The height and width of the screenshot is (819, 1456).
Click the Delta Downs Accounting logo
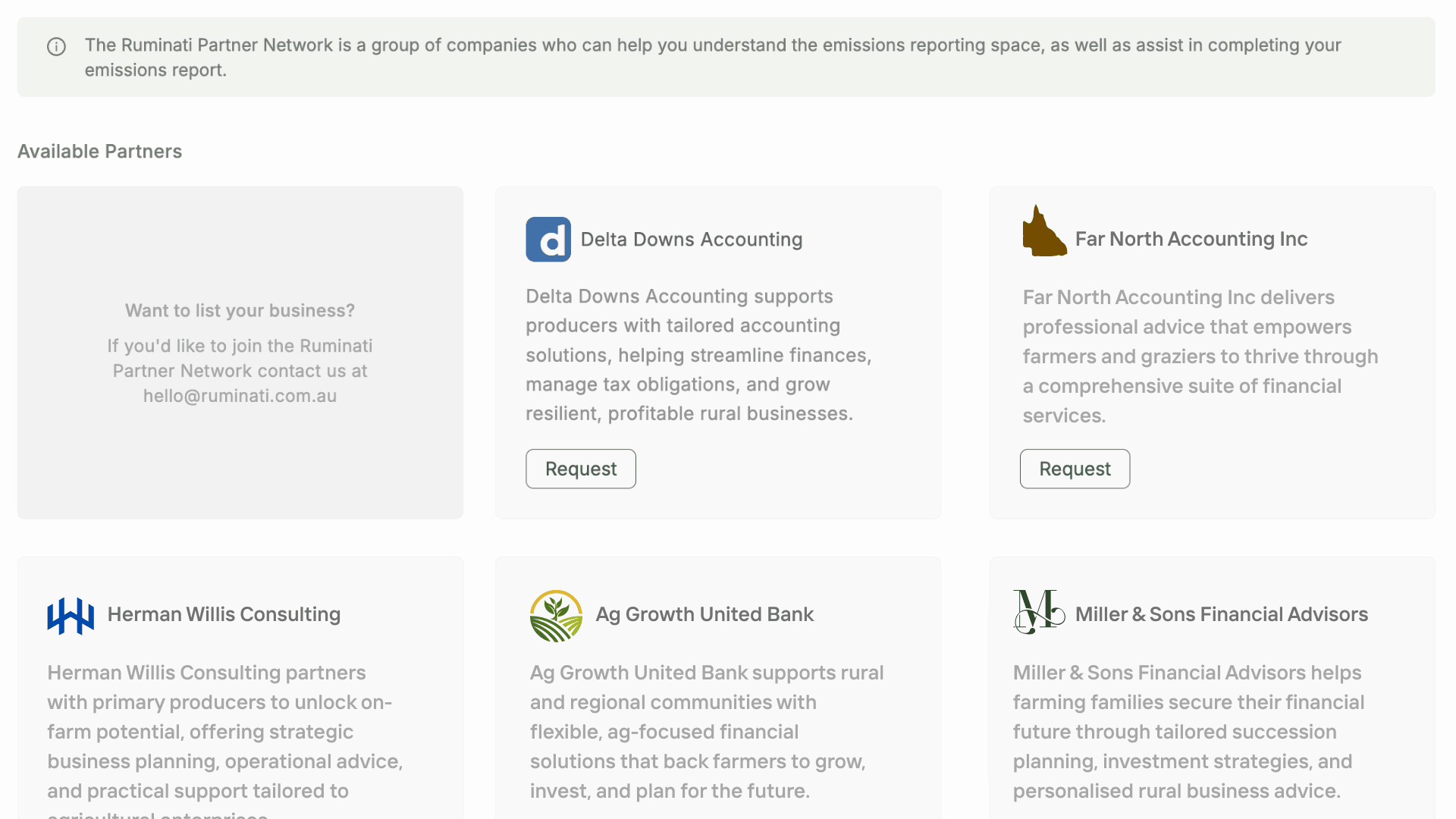click(548, 240)
